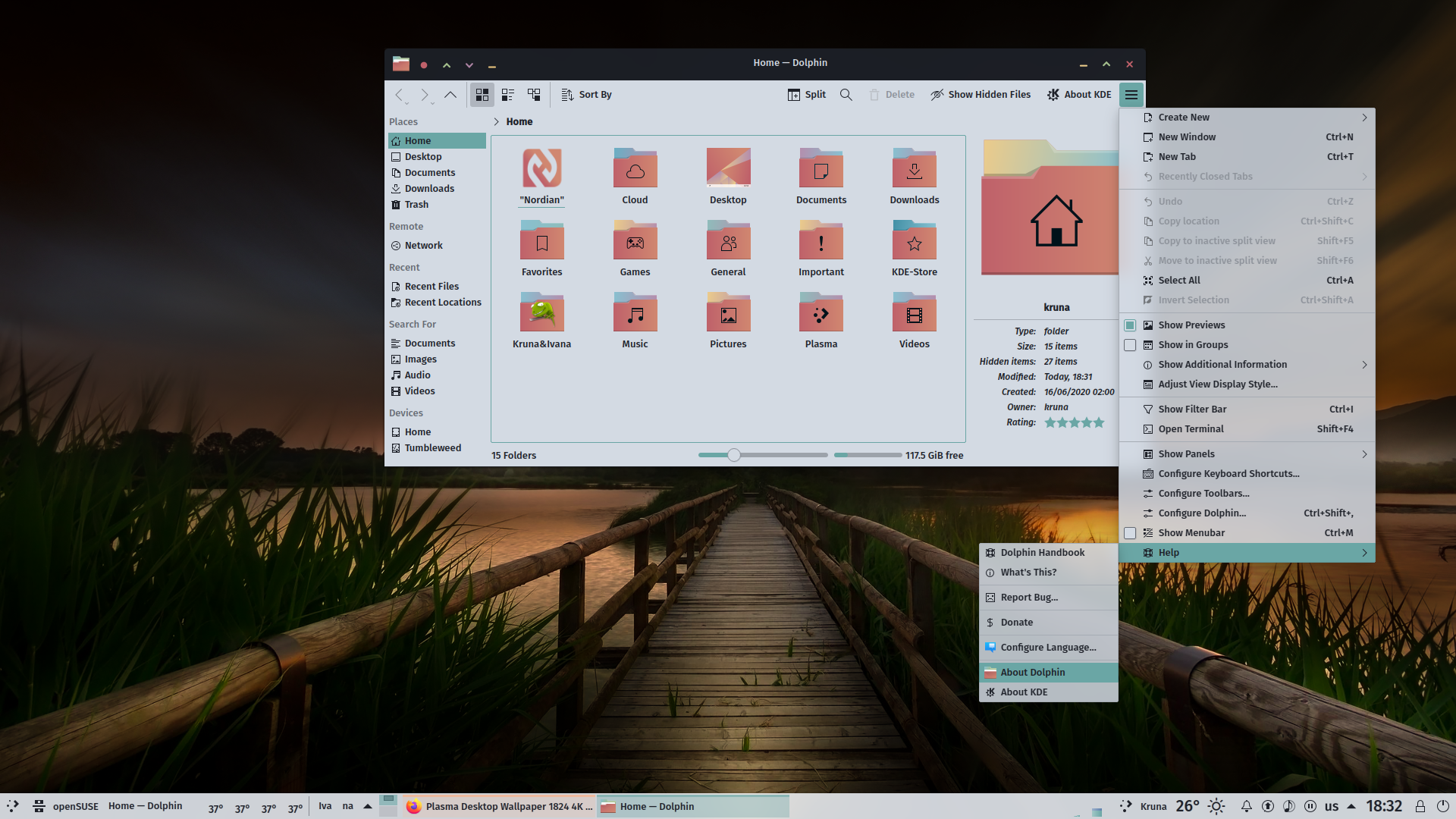Image resolution: width=1456 pixels, height=819 pixels.
Task: Go back with the left arrow
Action: pyautogui.click(x=398, y=95)
